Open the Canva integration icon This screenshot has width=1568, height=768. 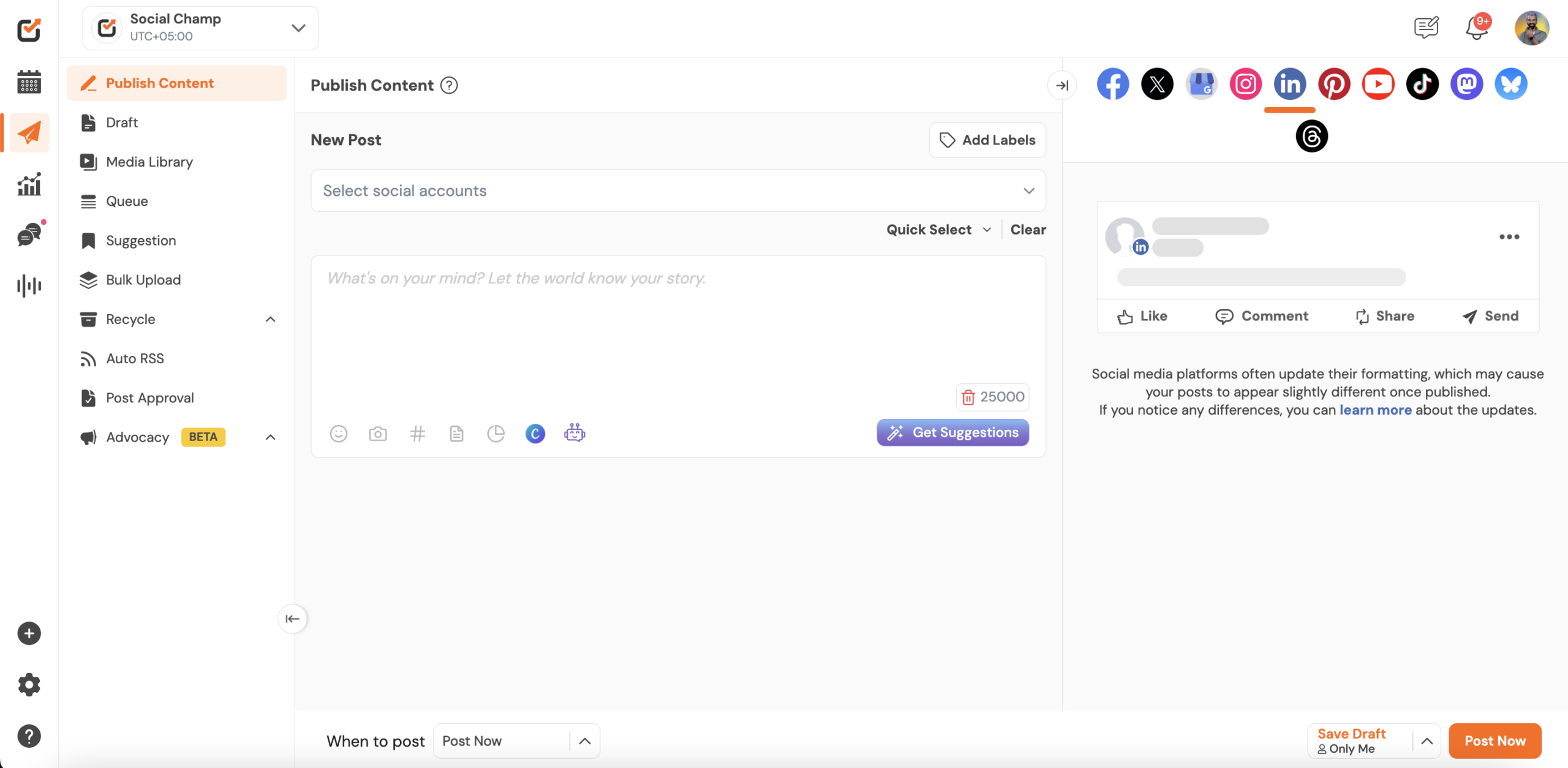point(535,434)
